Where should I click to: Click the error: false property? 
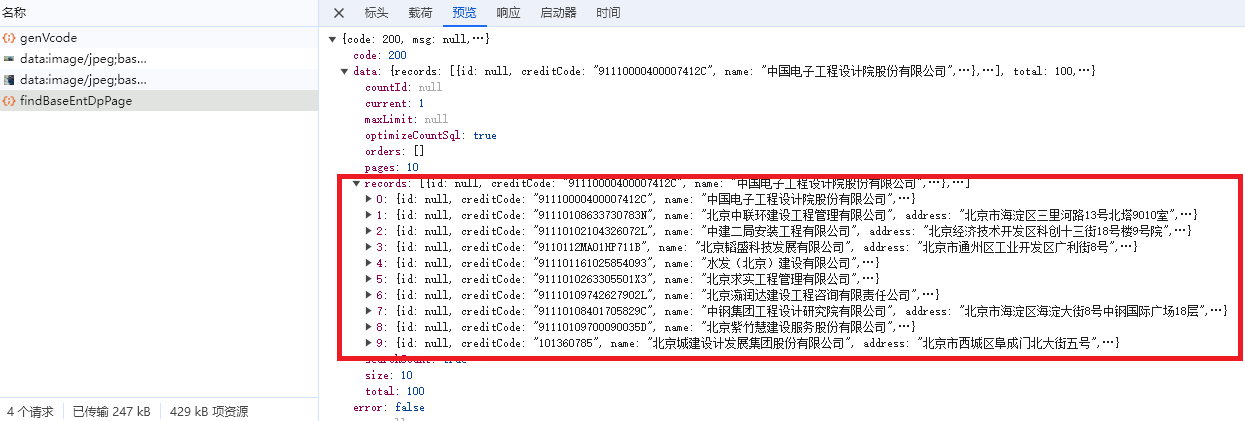[x=388, y=407]
